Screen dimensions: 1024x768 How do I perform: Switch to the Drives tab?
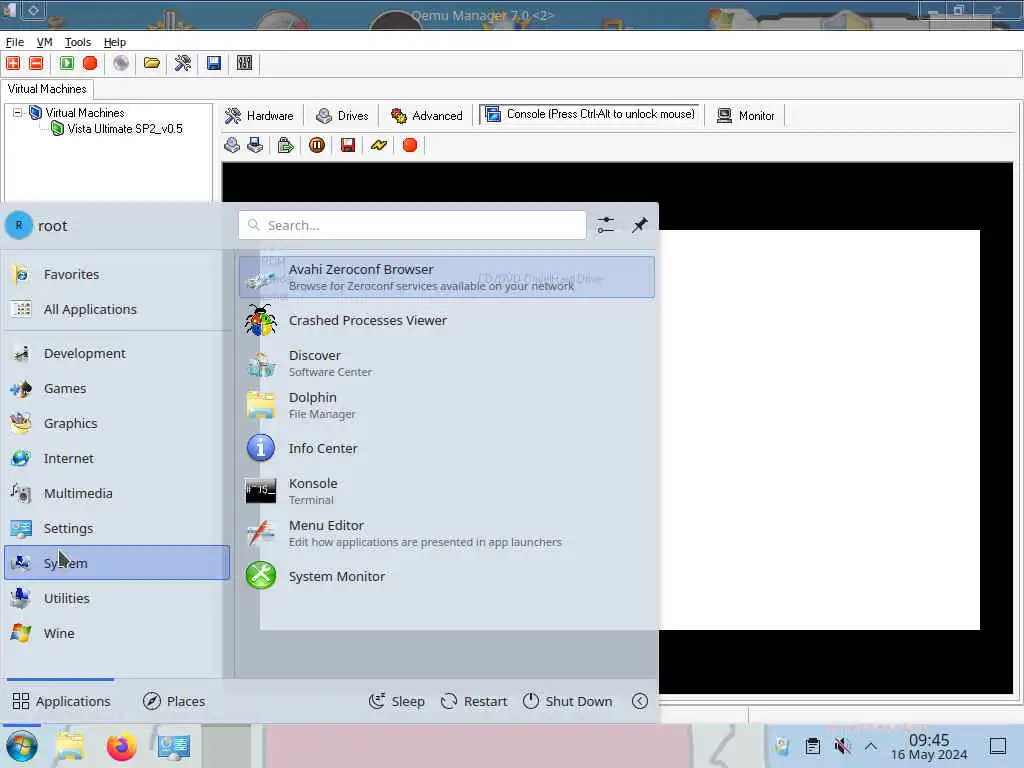pos(342,116)
